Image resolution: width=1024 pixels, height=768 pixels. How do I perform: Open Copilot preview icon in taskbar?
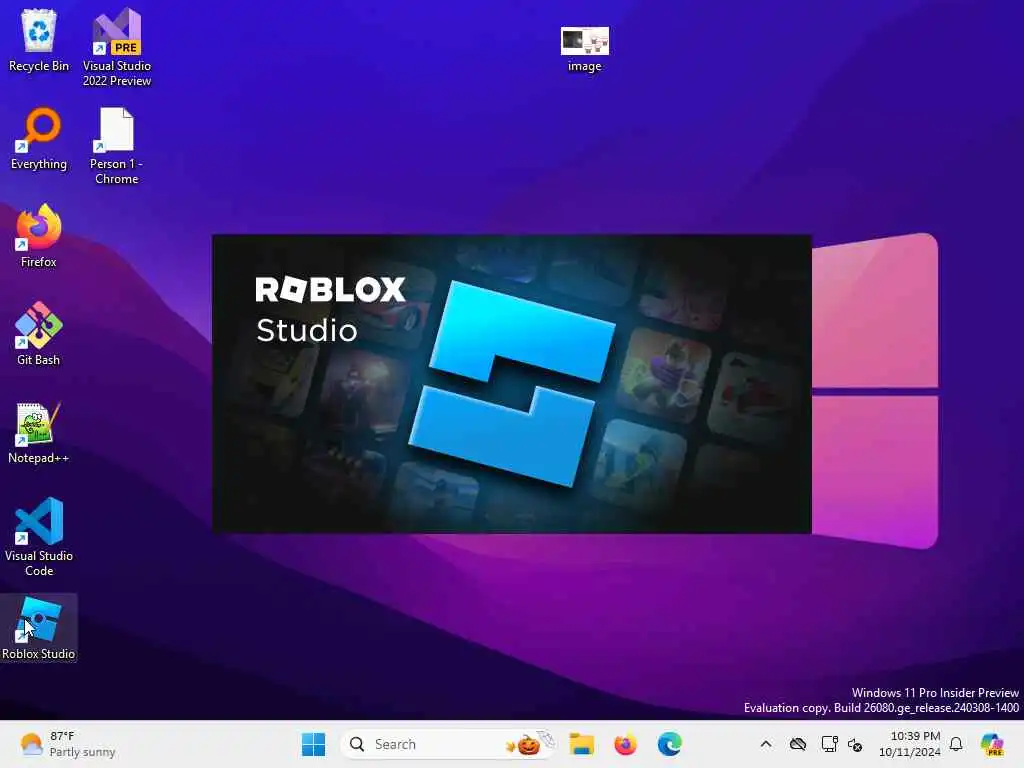click(992, 744)
